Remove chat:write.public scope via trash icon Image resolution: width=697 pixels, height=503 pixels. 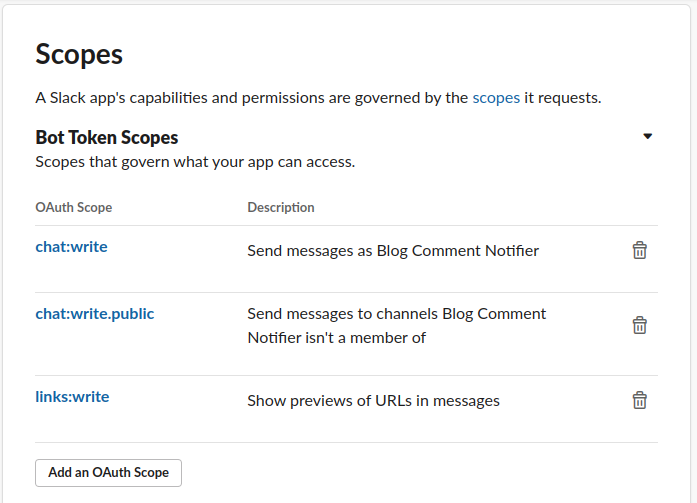coord(639,325)
